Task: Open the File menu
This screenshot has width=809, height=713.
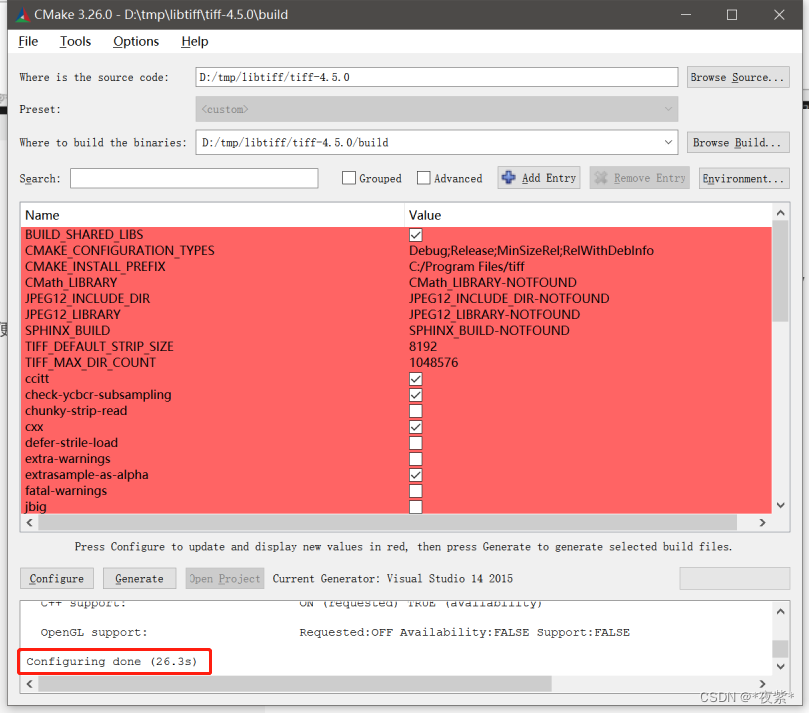Action: click(x=27, y=41)
